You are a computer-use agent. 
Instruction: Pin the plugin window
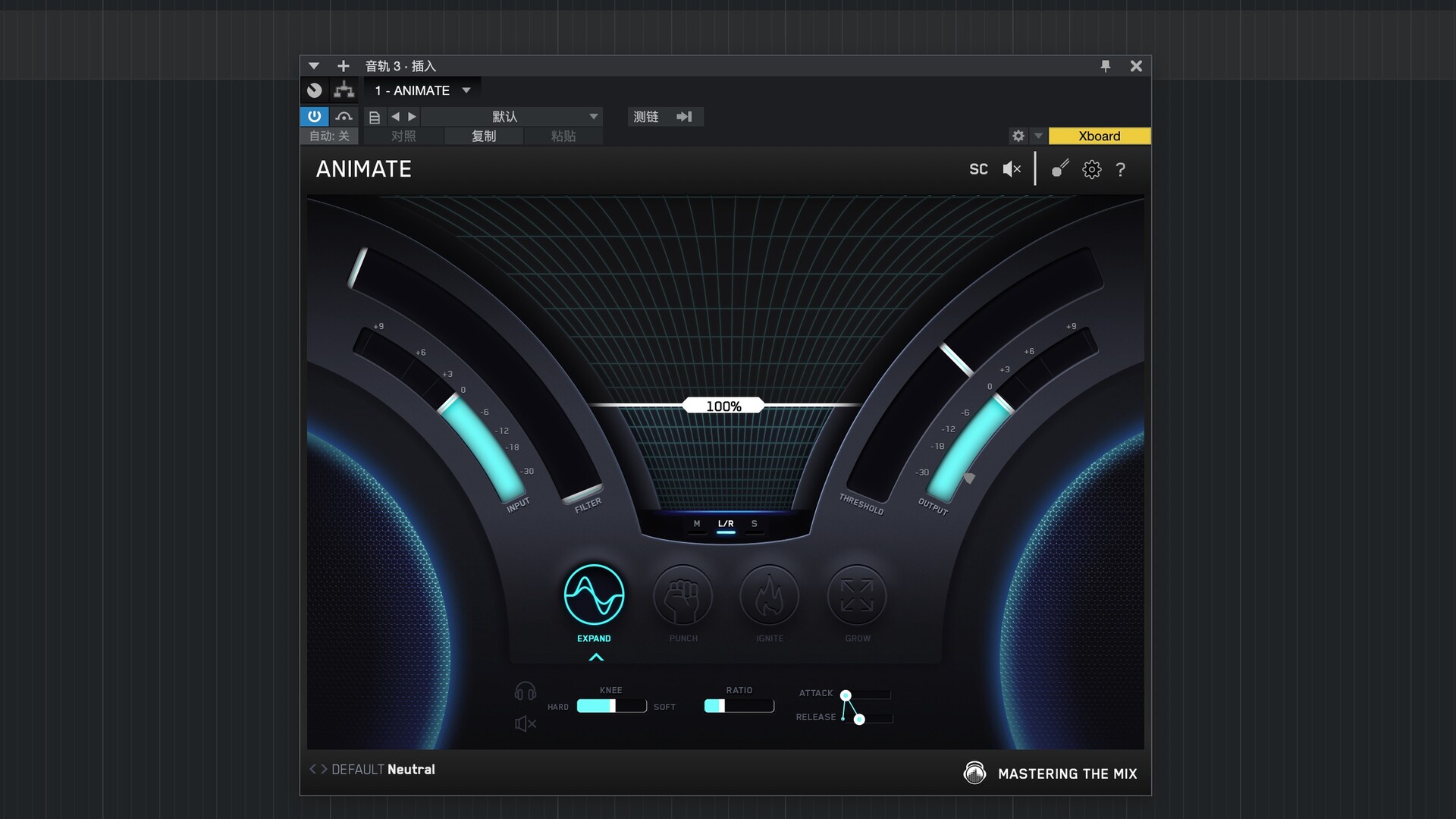1106,66
